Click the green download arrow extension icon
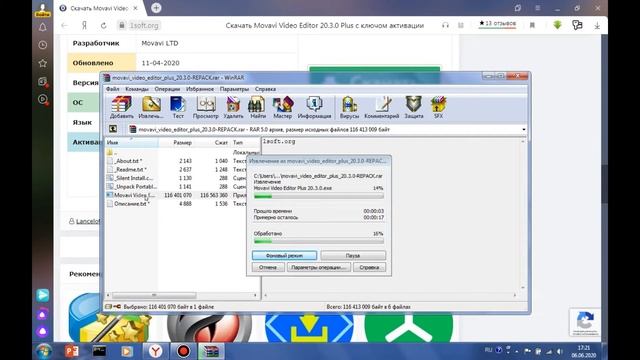 click(557, 25)
